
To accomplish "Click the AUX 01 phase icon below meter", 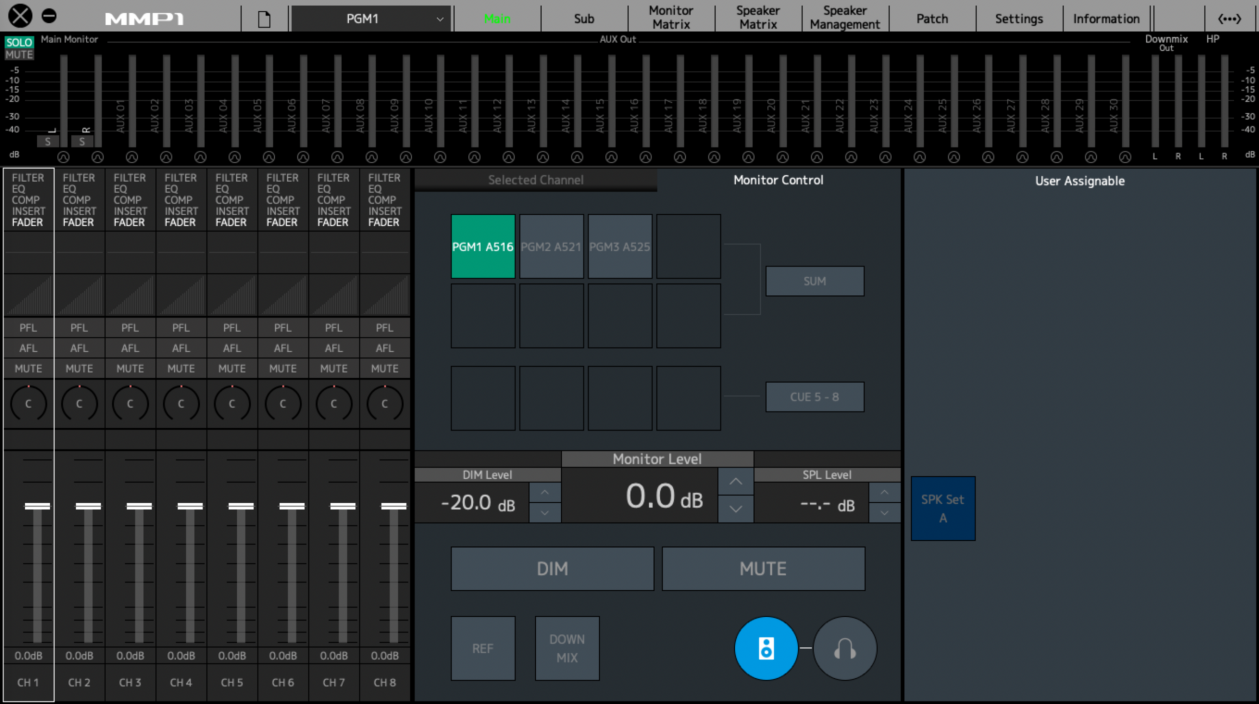I will point(131,157).
